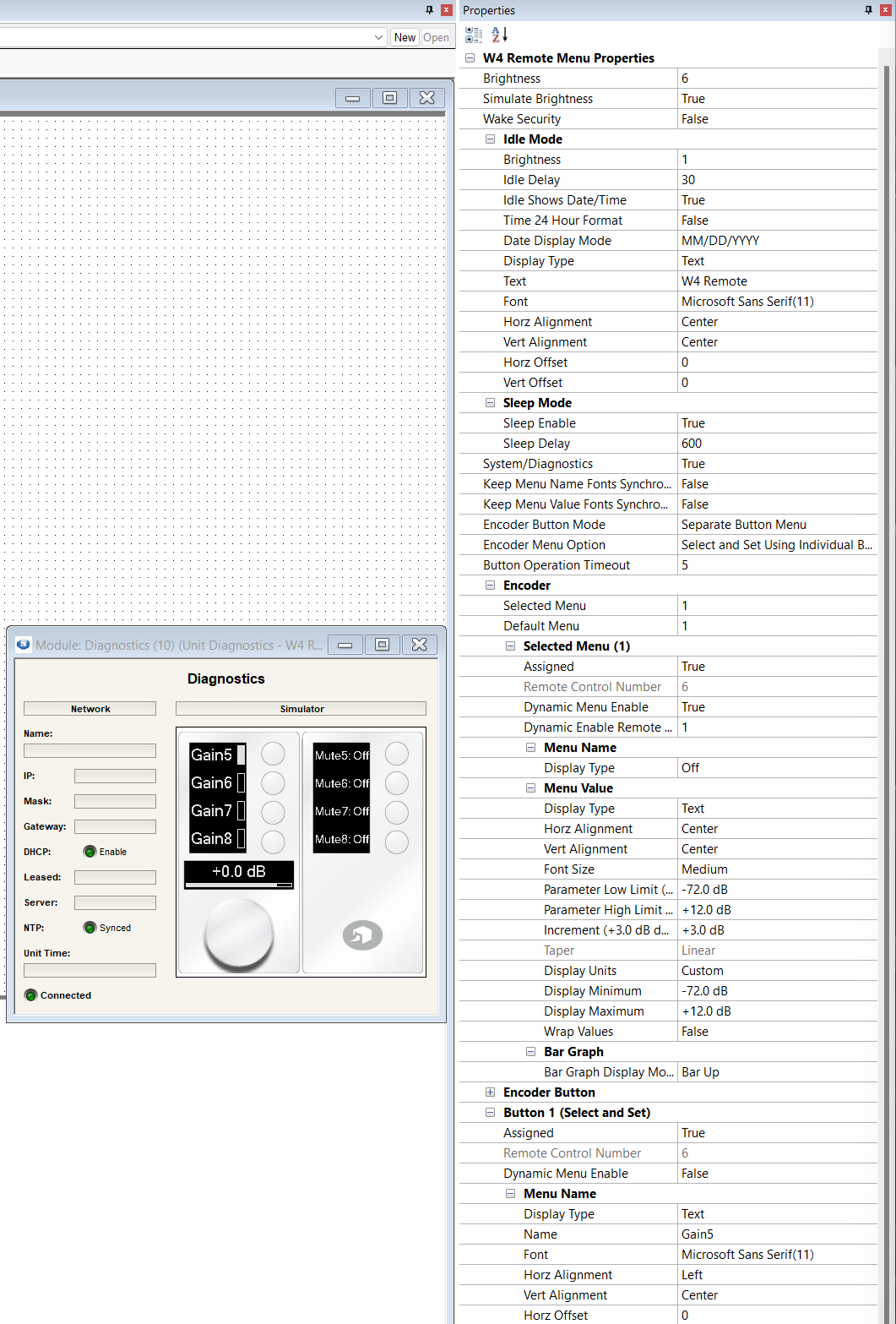The width and height of the screenshot is (896, 1324).
Task: Click the Unit Time field
Action: point(90,970)
